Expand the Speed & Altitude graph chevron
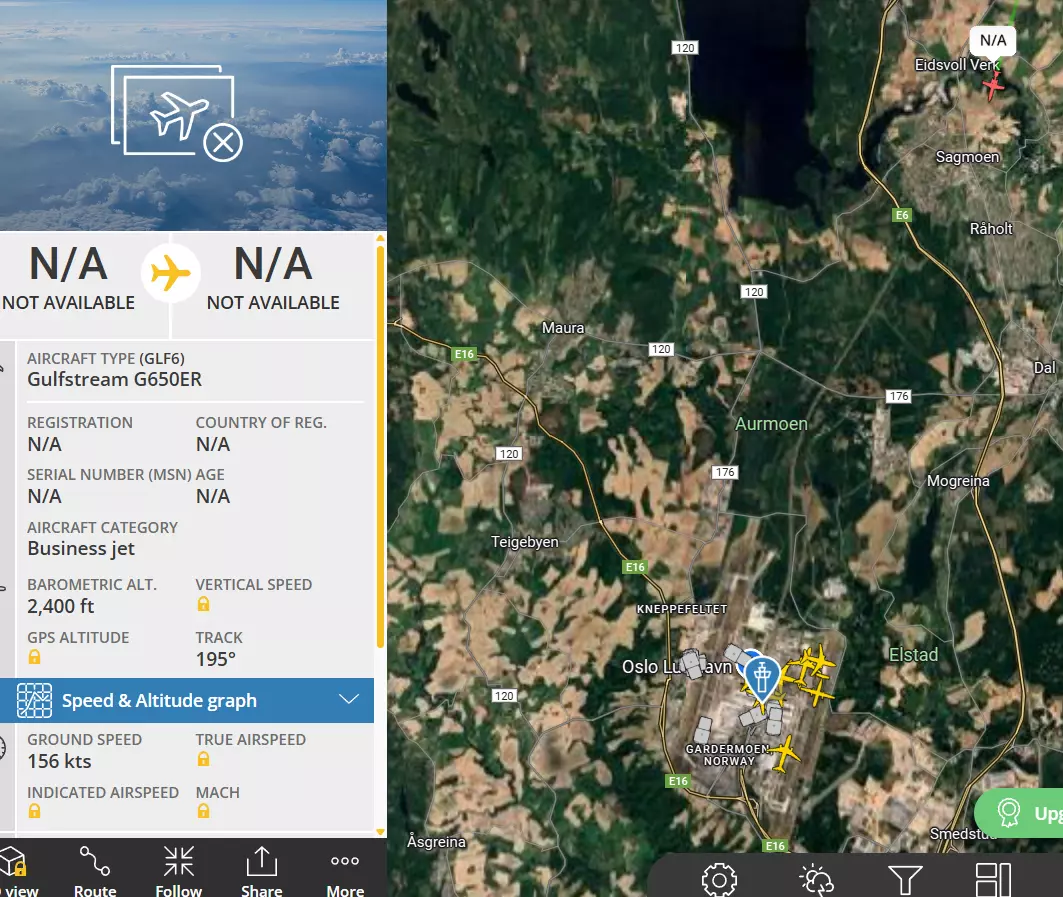This screenshot has width=1063, height=897. point(349,700)
